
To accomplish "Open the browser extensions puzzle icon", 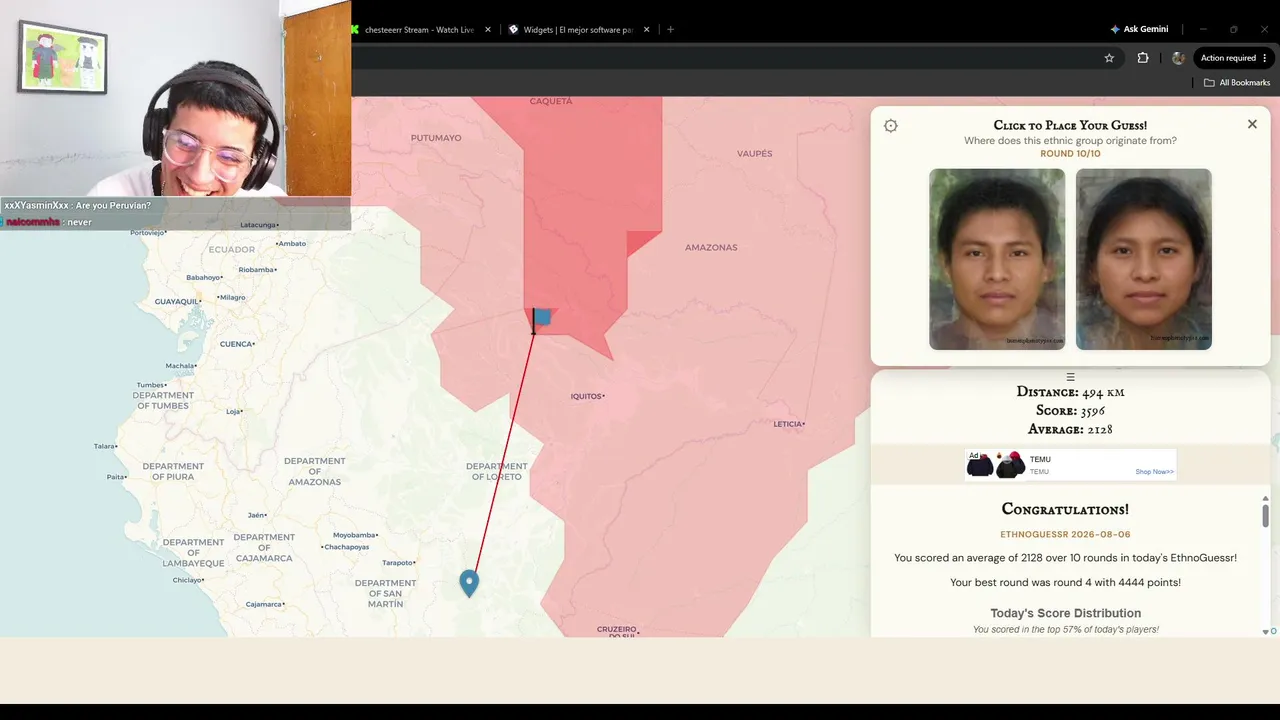I will click(1143, 58).
